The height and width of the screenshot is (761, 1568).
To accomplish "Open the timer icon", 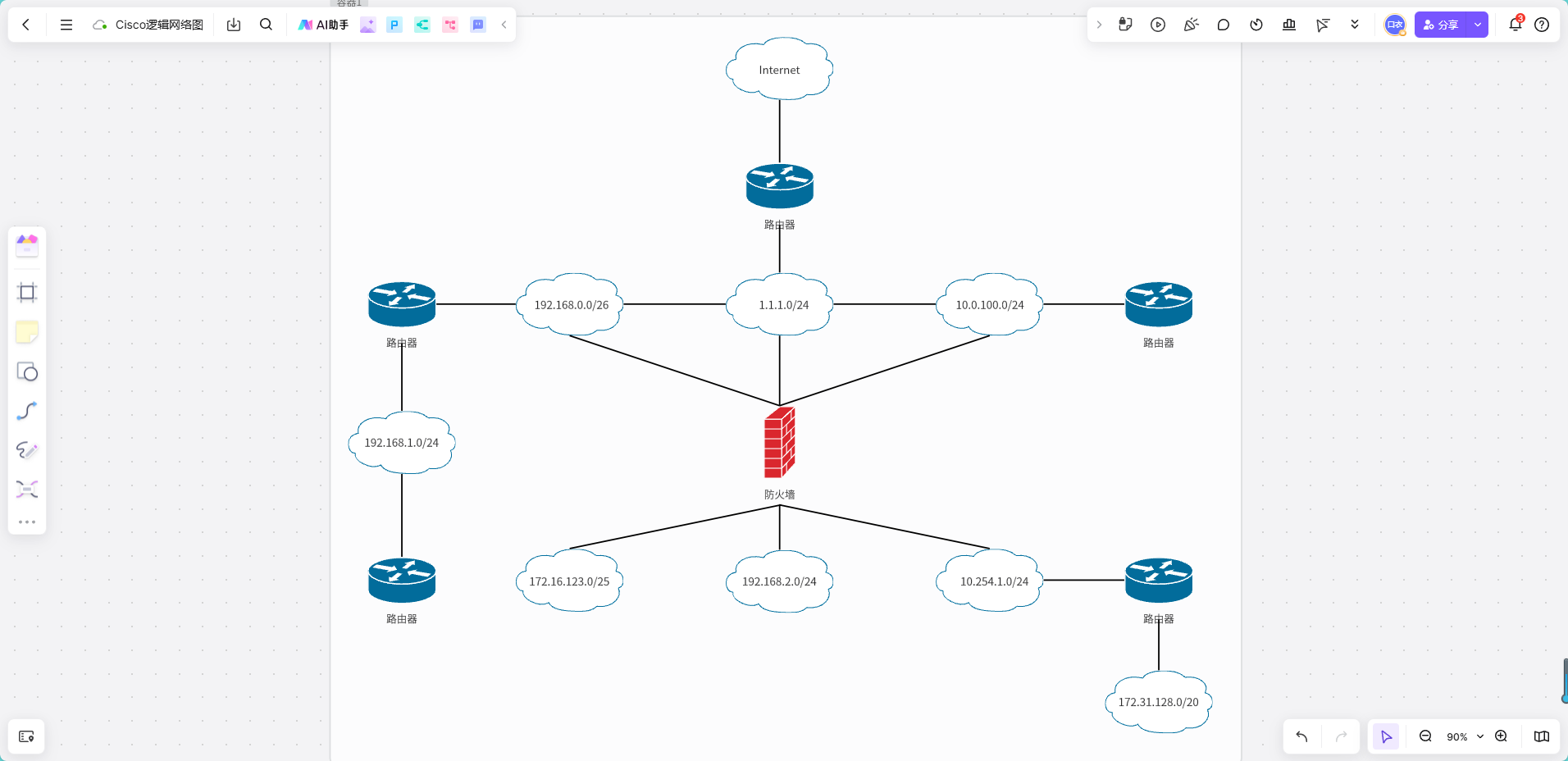I will [1256, 25].
